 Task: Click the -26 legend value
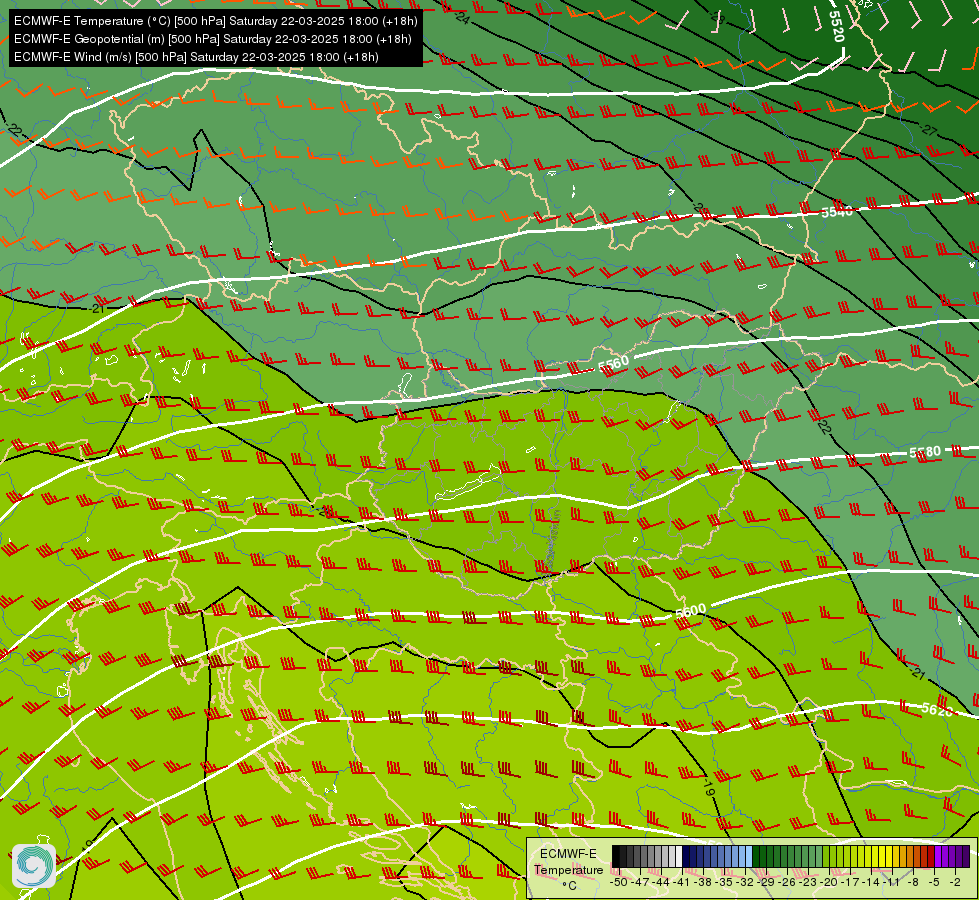[x=788, y=882]
